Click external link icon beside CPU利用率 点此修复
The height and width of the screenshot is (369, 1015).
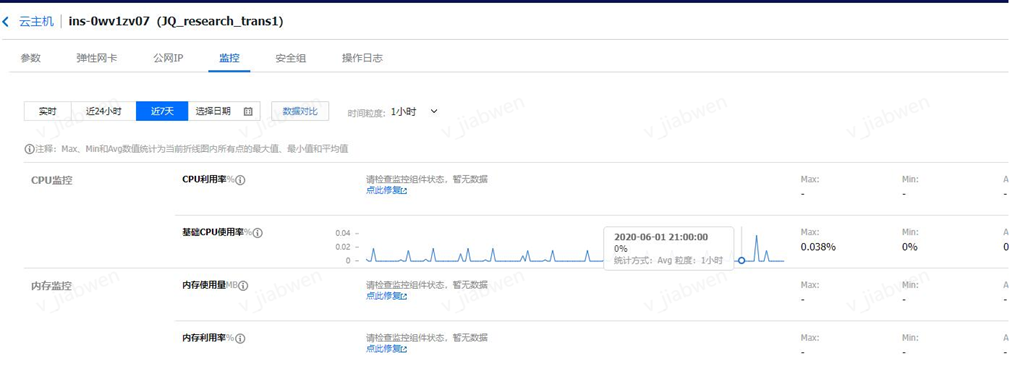click(x=405, y=191)
